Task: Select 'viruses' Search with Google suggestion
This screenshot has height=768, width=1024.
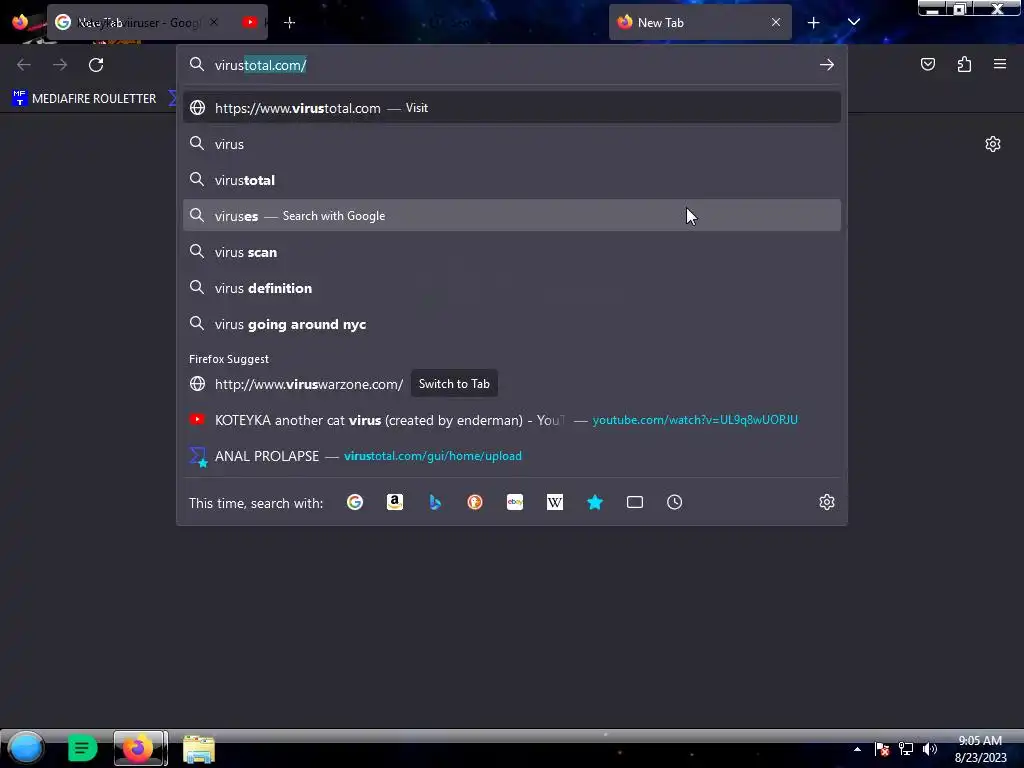Action: [511, 216]
